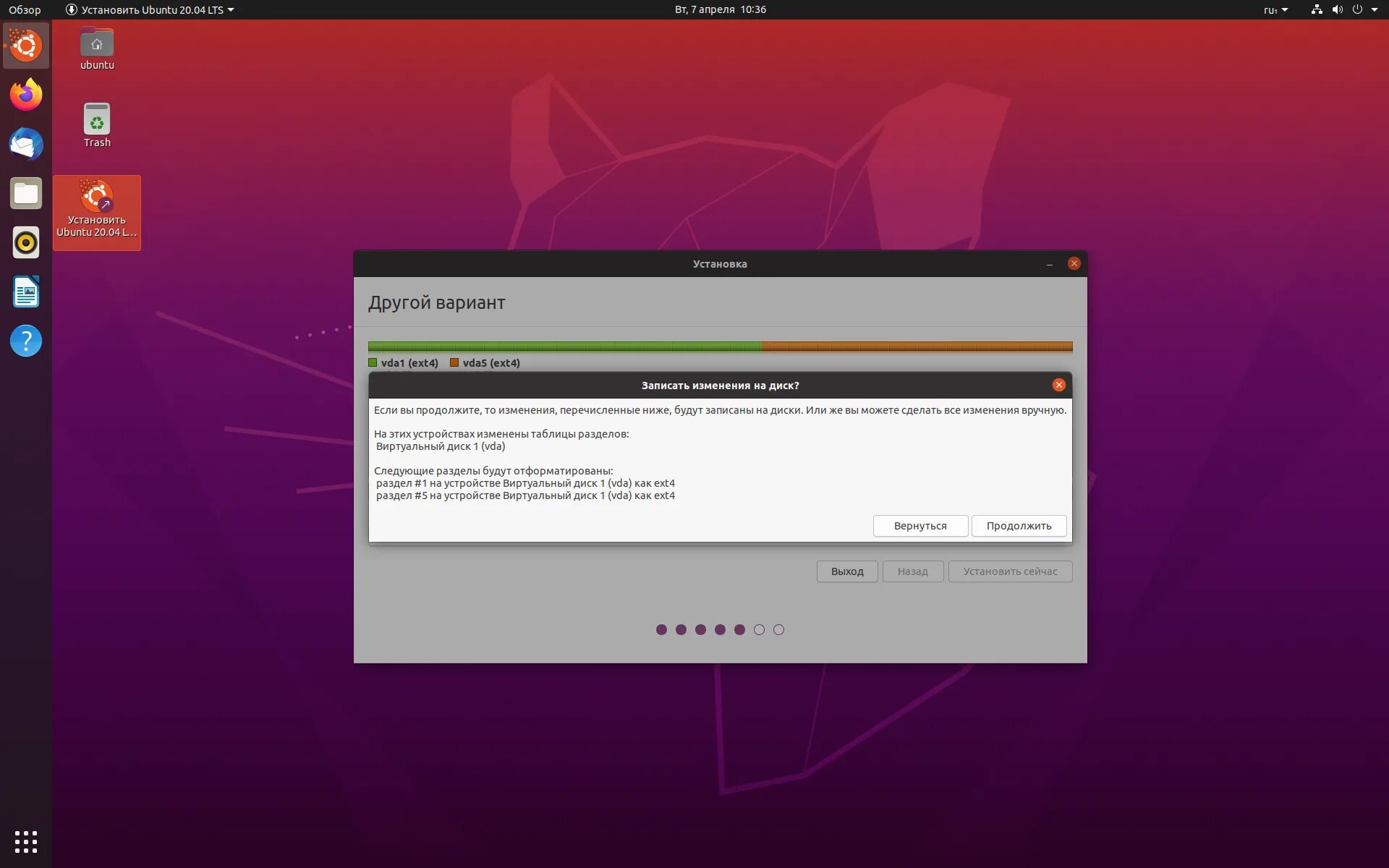The width and height of the screenshot is (1389, 868).
Task: Click the green vda1 (ext4) color legend
Action: pos(373,362)
